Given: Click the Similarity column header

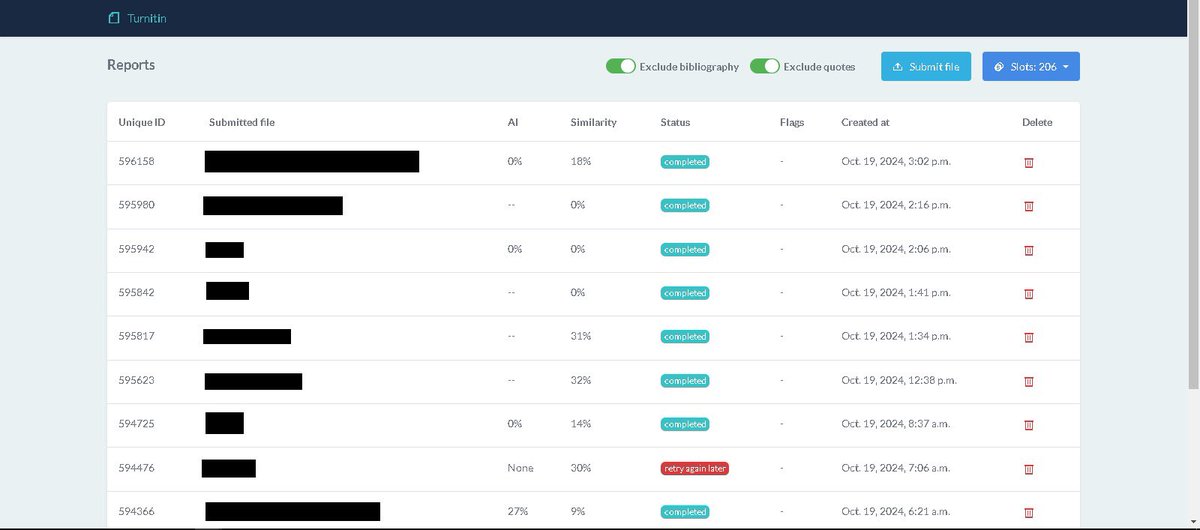Looking at the screenshot, I should point(594,122).
